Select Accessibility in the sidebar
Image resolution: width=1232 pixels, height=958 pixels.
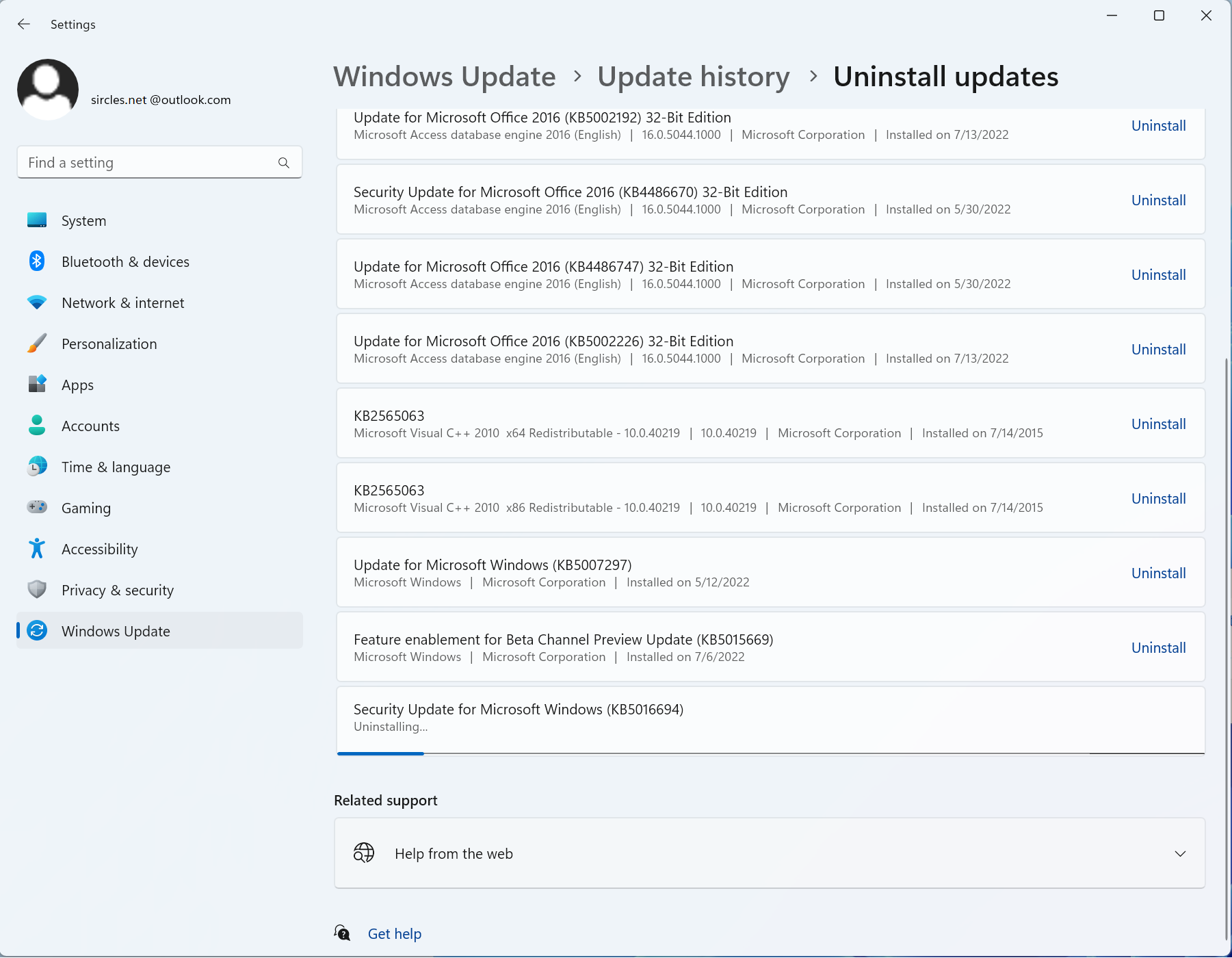coord(159,549)
